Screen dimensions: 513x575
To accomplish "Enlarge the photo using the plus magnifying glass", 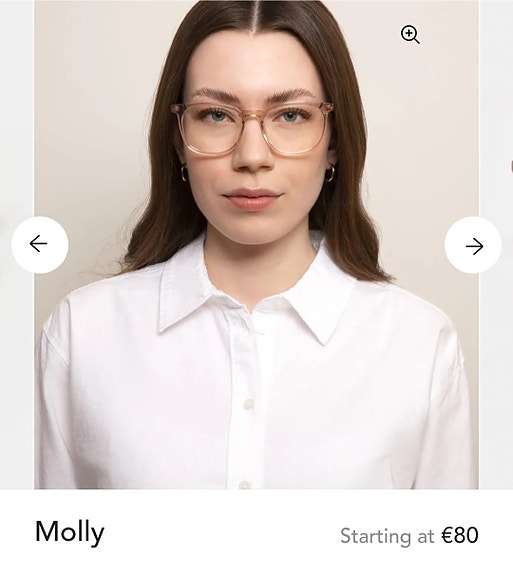I will (410, 34).
